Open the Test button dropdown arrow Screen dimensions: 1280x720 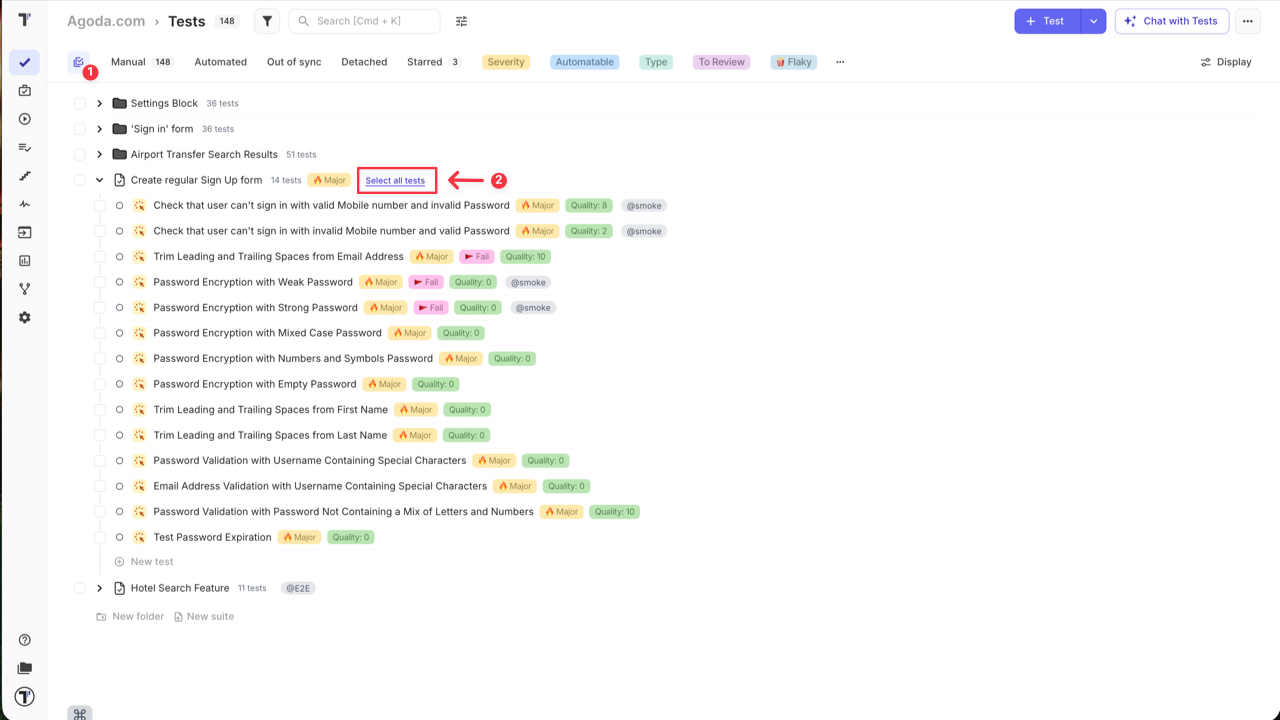[x=1093, y=20]
